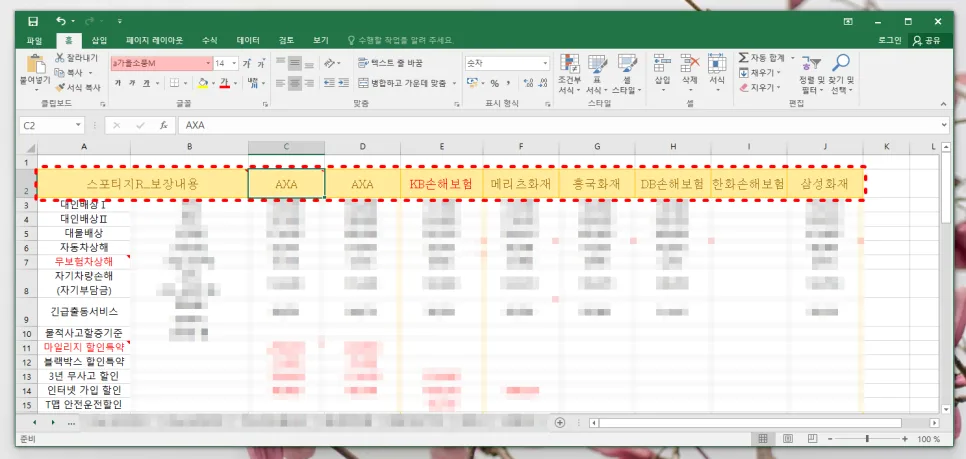
Task: Open Format as Table (표 서식)
Action: (x=596, y=75)
